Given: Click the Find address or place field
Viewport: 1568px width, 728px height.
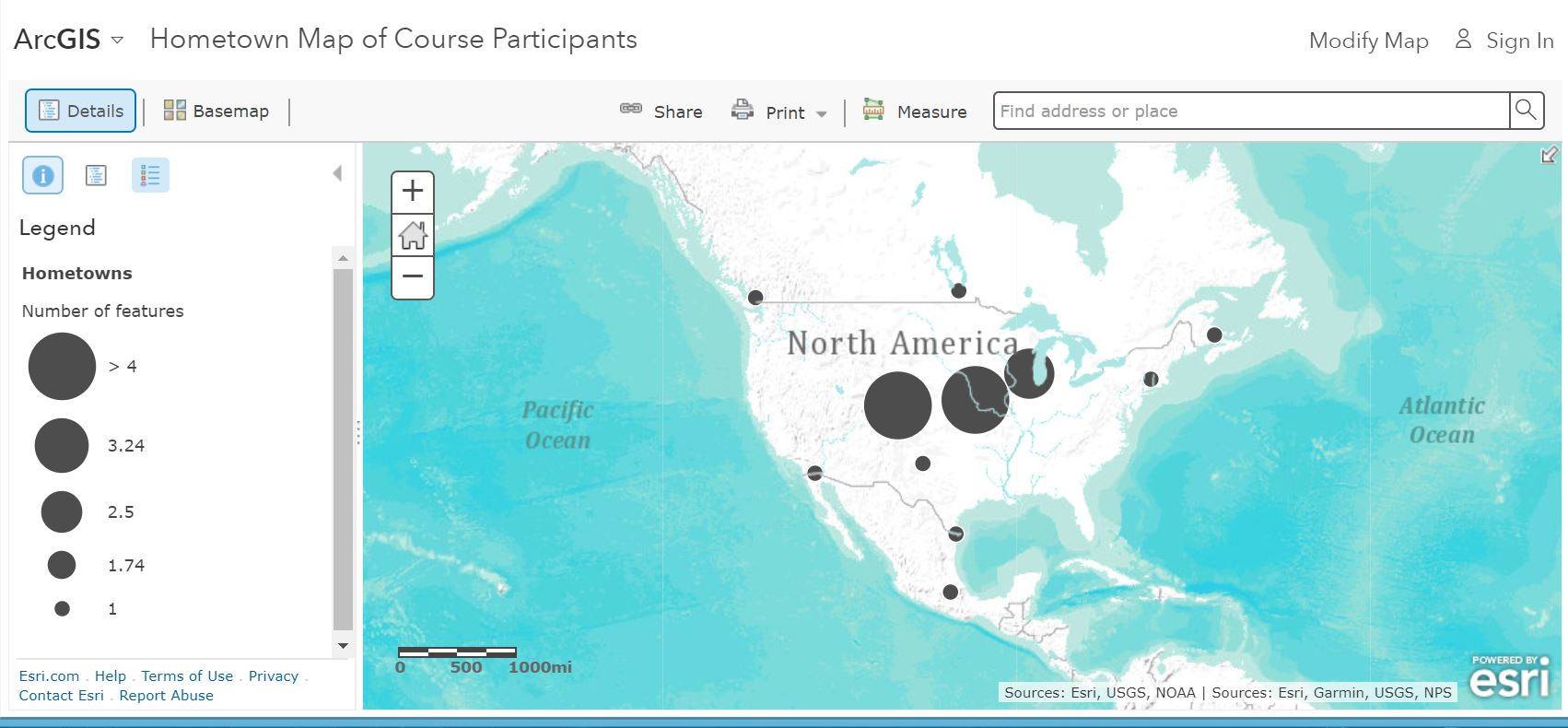Looking at the screenshot, I should click(x=1251, y=111).
